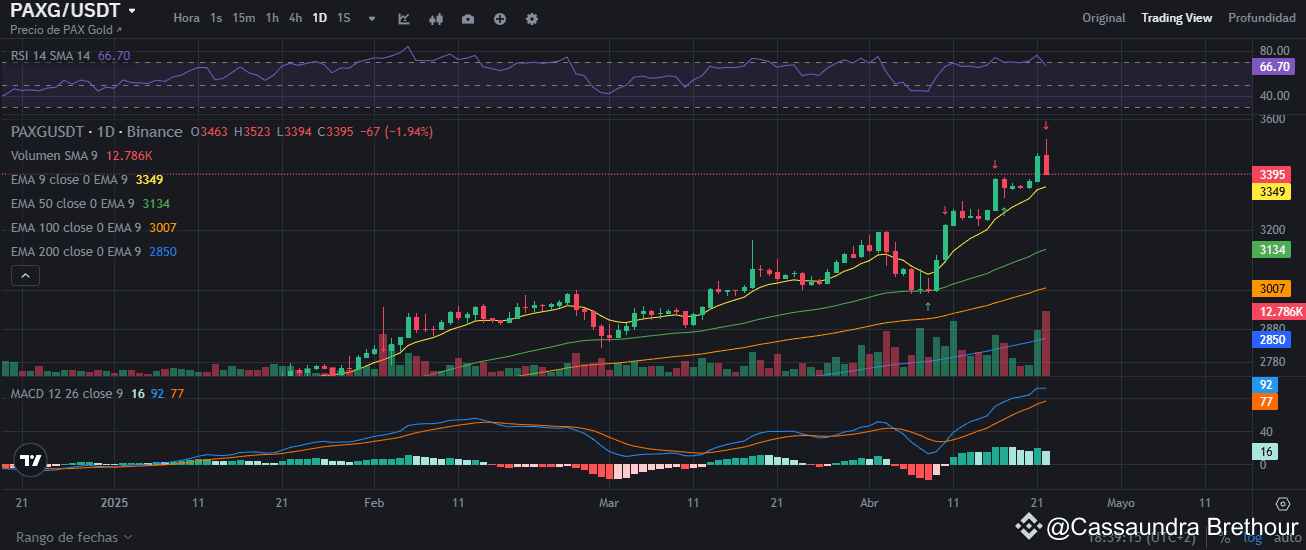Viewport: 1306px width, 550px height.
Task: Open the Rango de fechas dropdown
Action: (x=74, y=537)
